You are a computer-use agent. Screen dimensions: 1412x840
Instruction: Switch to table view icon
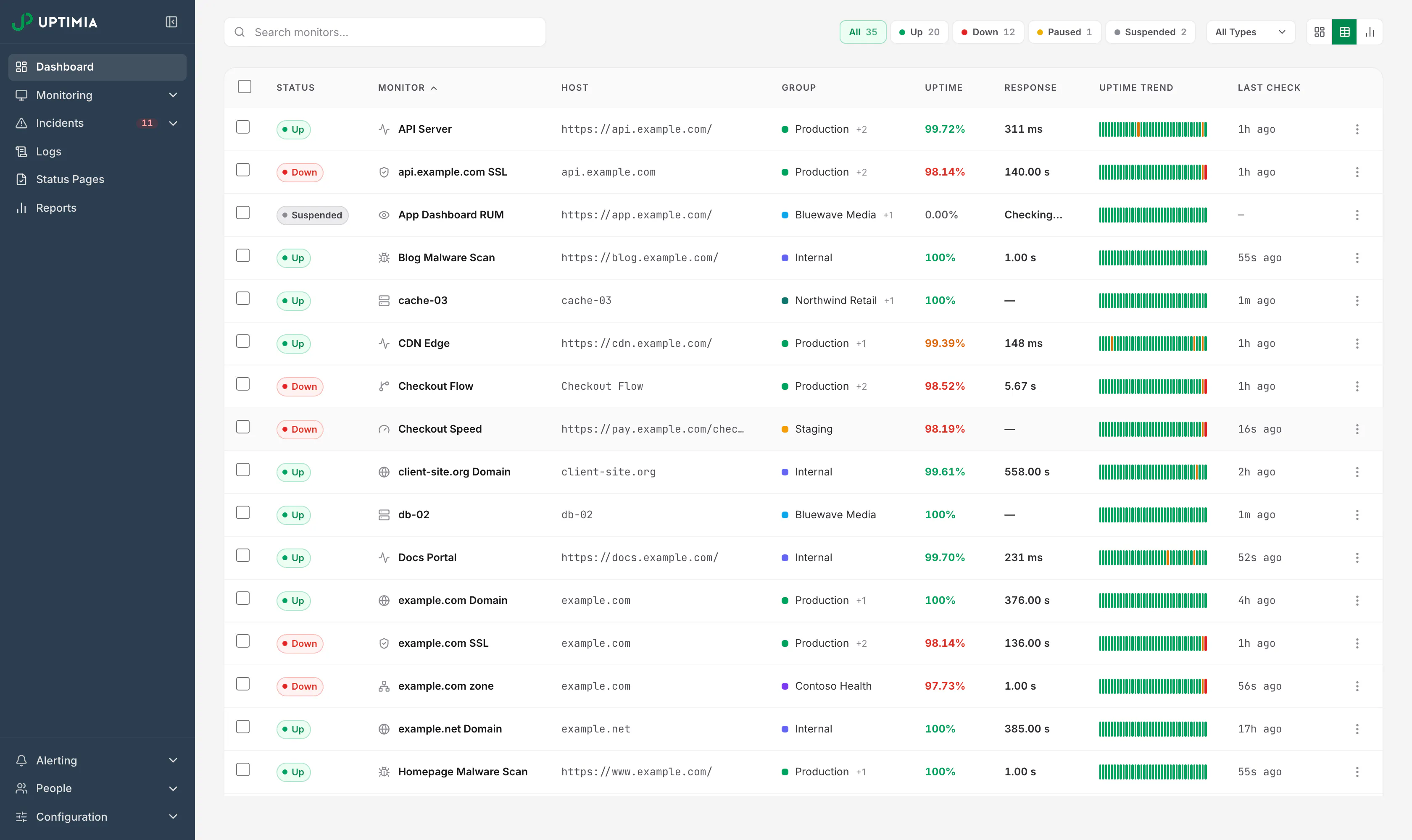pyautogui.click(x=1344, y=31)
